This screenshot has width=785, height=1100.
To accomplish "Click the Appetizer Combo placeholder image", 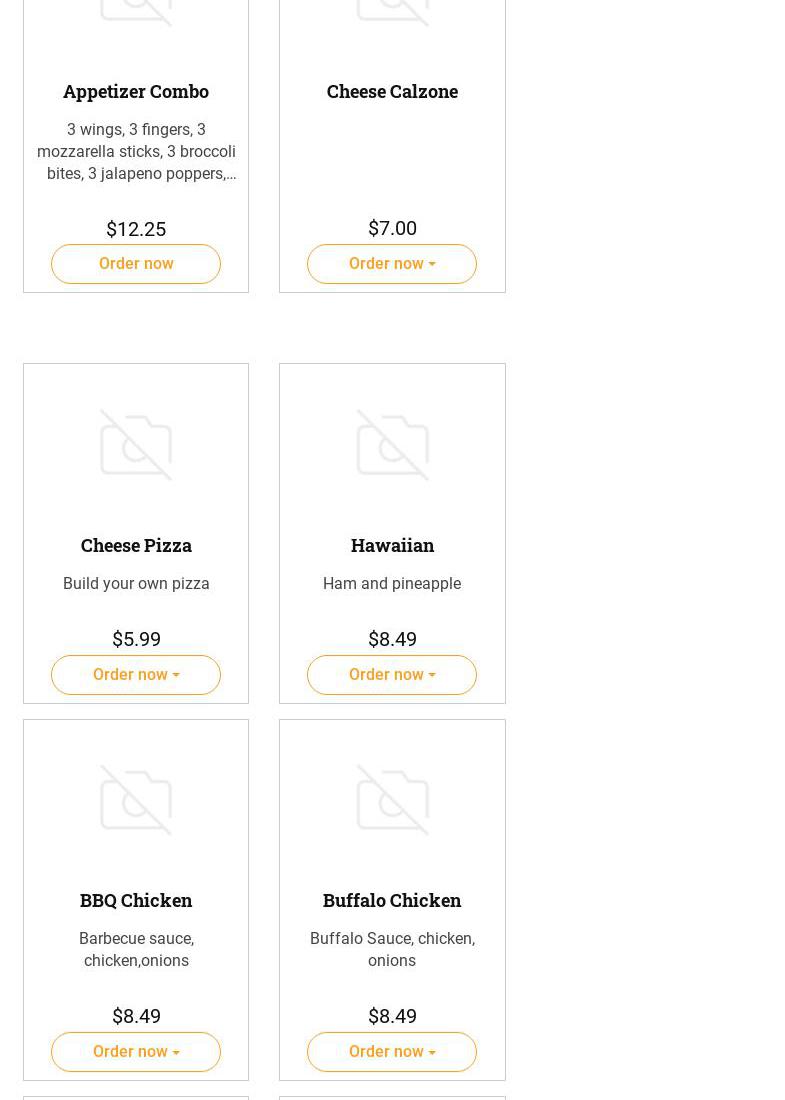I will [136, 10].
